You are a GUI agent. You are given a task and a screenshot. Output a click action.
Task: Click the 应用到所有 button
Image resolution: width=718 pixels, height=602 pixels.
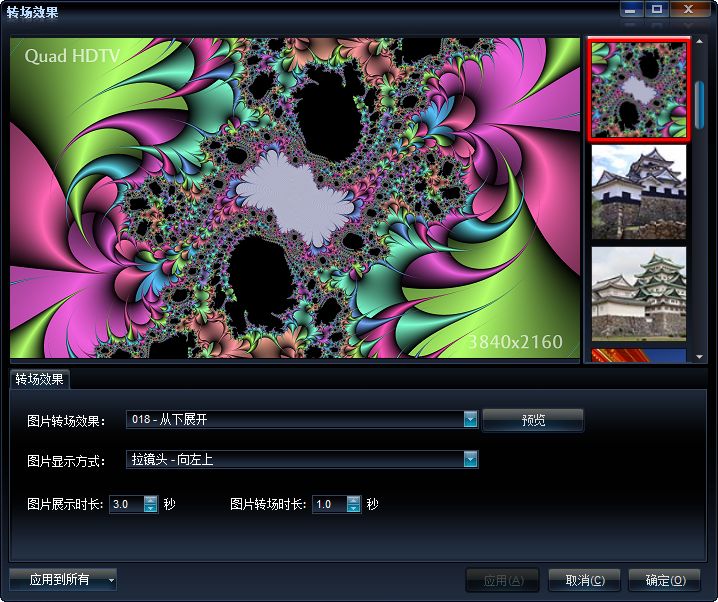(x=59, y=580)
